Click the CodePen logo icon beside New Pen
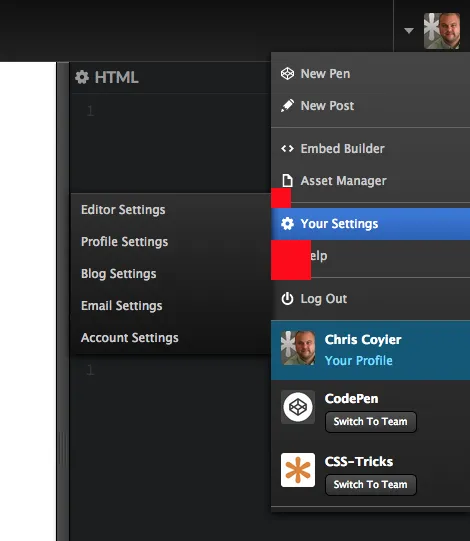 coord(287,73)
